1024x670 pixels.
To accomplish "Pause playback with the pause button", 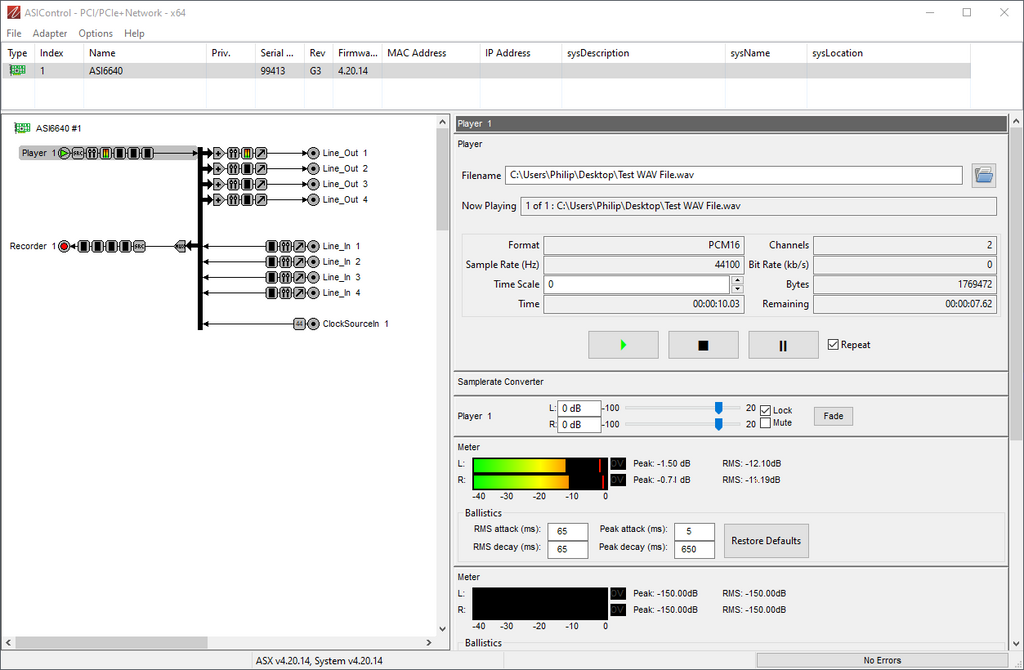I will click(784, 345).
